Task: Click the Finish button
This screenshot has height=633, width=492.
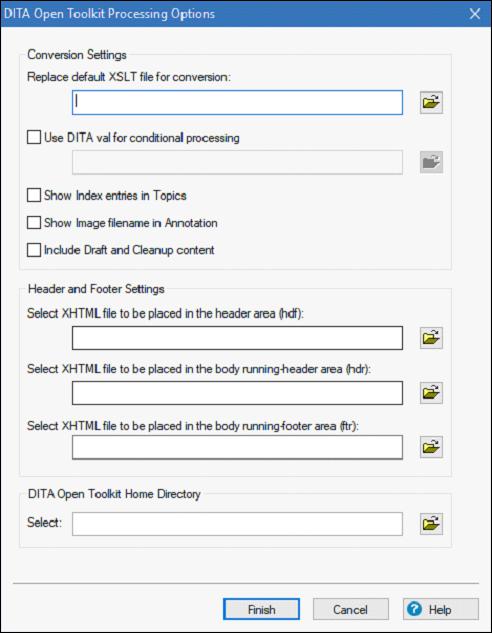Action: click(262, 609)
